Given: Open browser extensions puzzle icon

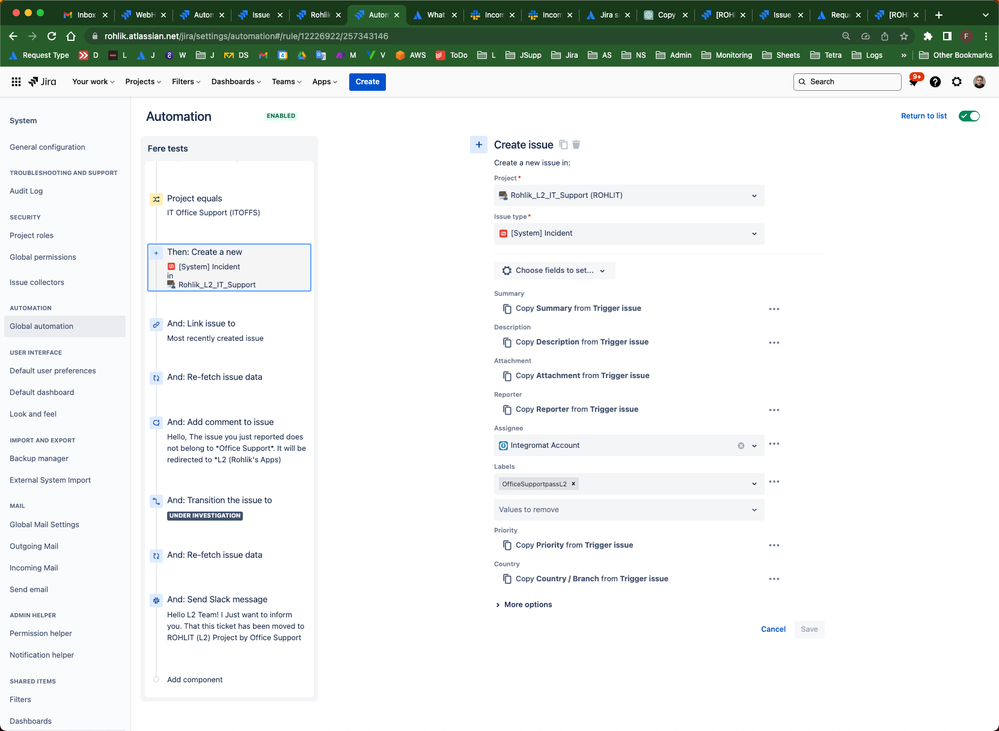Looking at the screenshot, I should pyautogui.click(x=928, y=36).
